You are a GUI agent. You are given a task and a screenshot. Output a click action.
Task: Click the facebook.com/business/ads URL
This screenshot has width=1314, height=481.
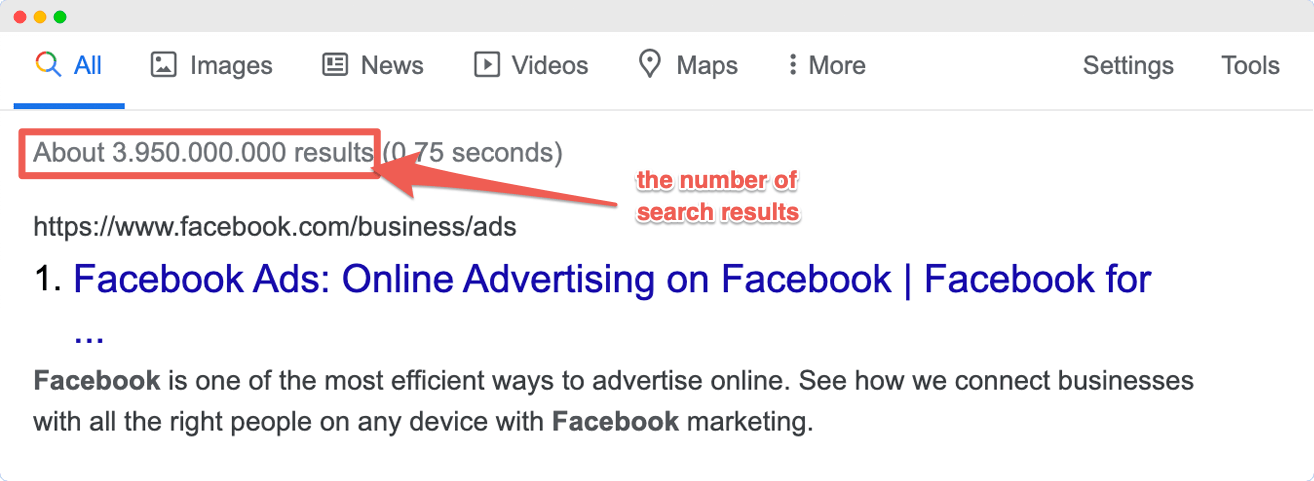(x=275, y=227)
